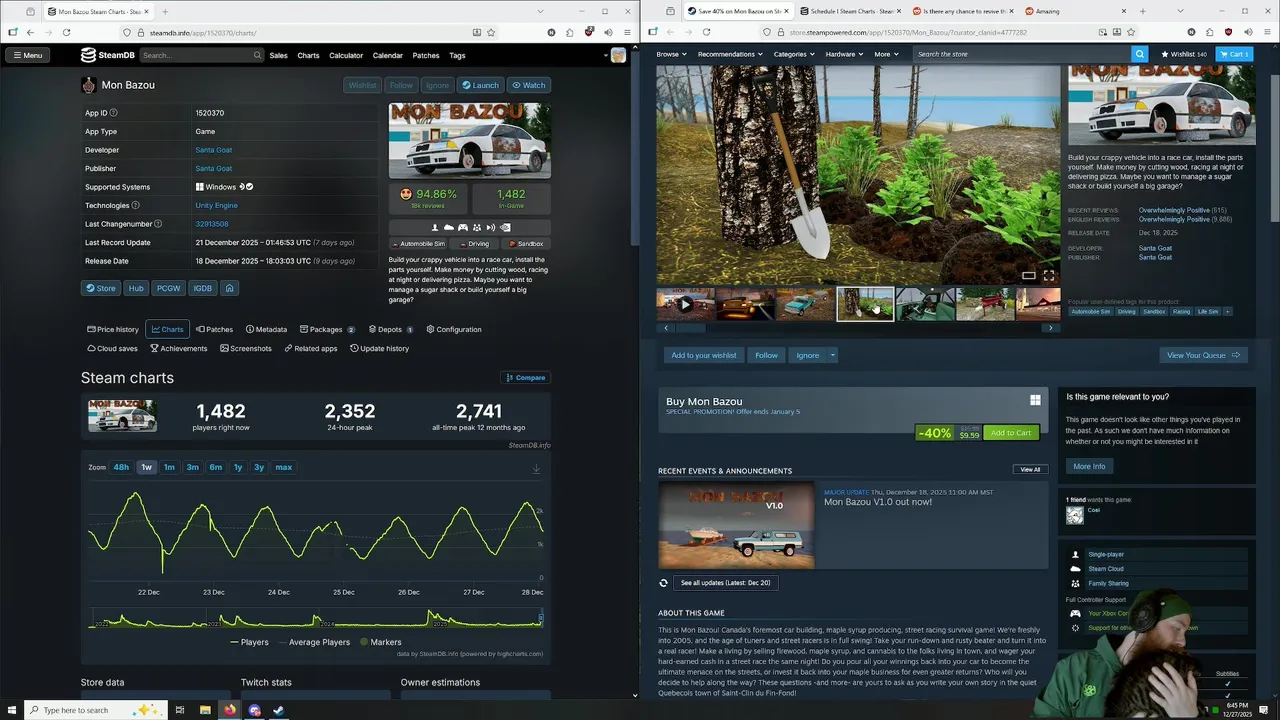Image resolution: width=1280 pixels, height=720 pixels.
Task: Advance the thumbnail strip with right arrow
Action: (1050, 328)
